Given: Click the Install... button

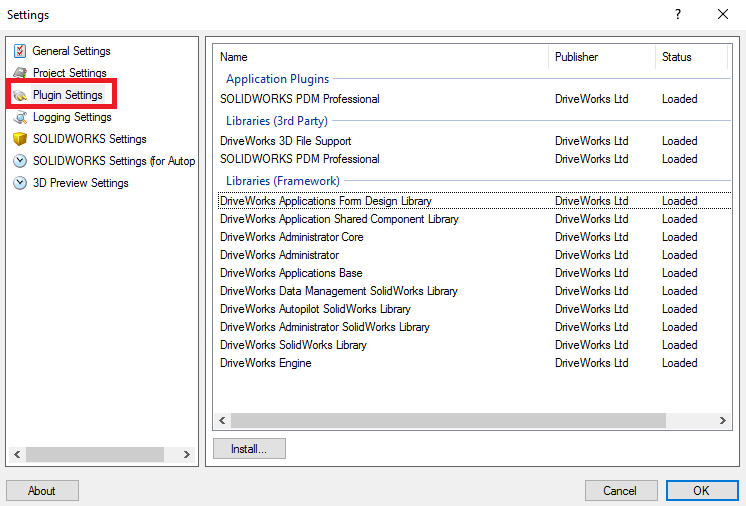Looking at the screenshot, I should coord(249,448).
